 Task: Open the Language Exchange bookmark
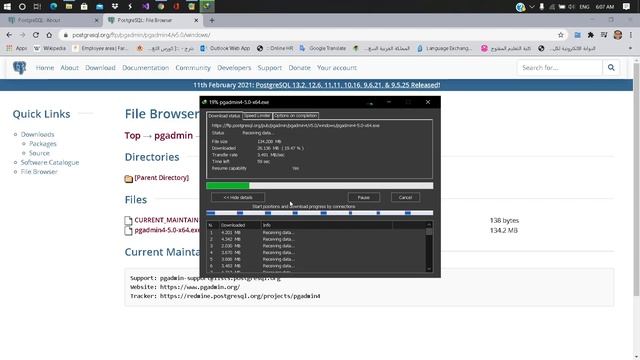pyautogui.click(x=444, y=48)
